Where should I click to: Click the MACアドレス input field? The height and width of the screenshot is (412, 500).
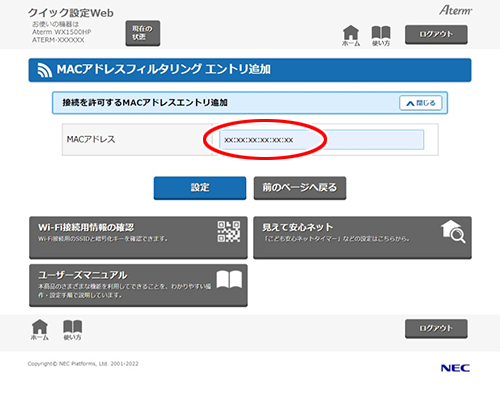322,140
